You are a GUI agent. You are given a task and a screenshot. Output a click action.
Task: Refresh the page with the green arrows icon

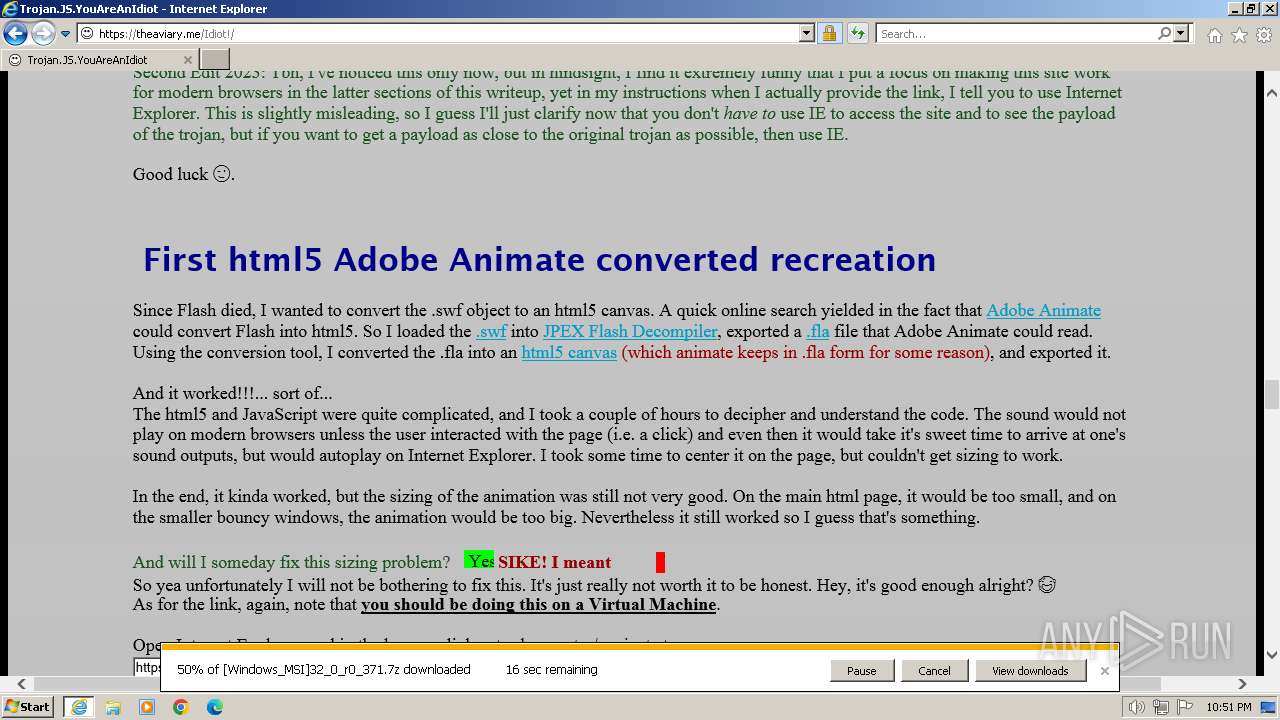pos(857,33)
